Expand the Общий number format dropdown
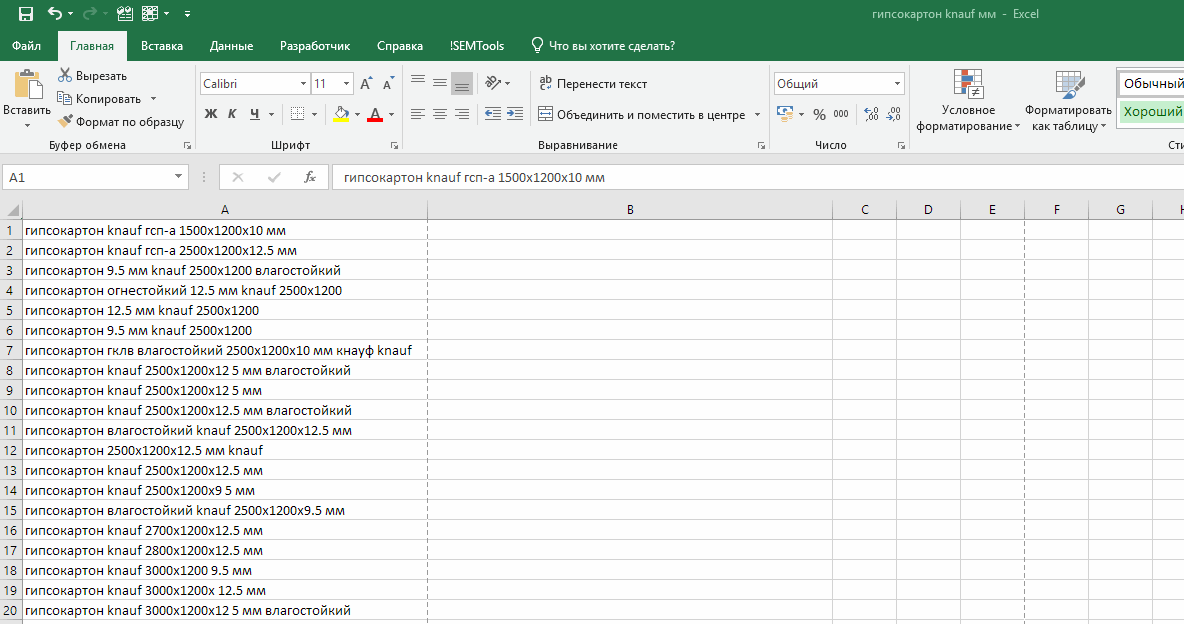1184x624 pixels. tap(897, 84)
